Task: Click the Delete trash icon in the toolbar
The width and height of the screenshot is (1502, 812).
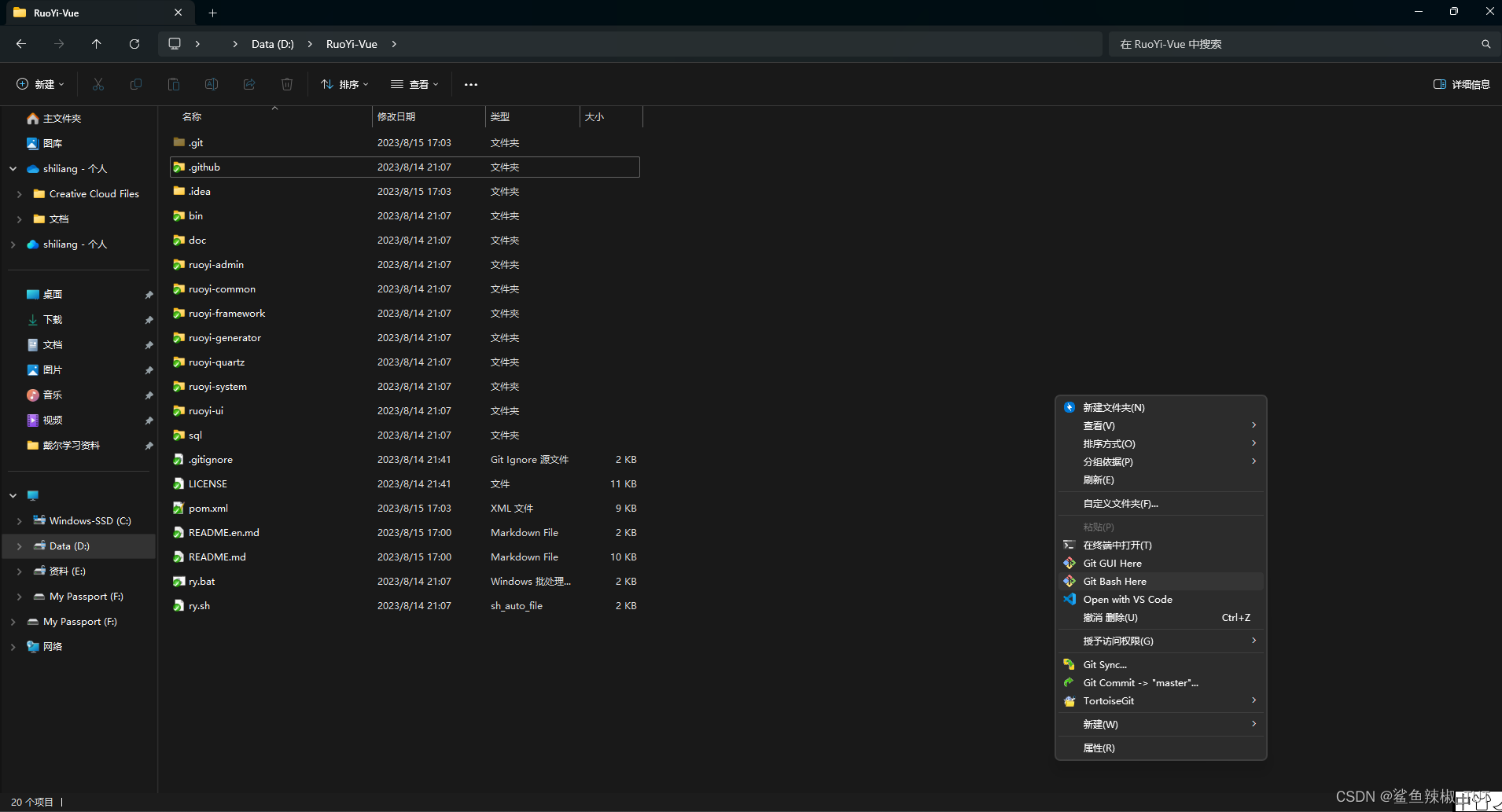Action: click(x=287, y=84)
